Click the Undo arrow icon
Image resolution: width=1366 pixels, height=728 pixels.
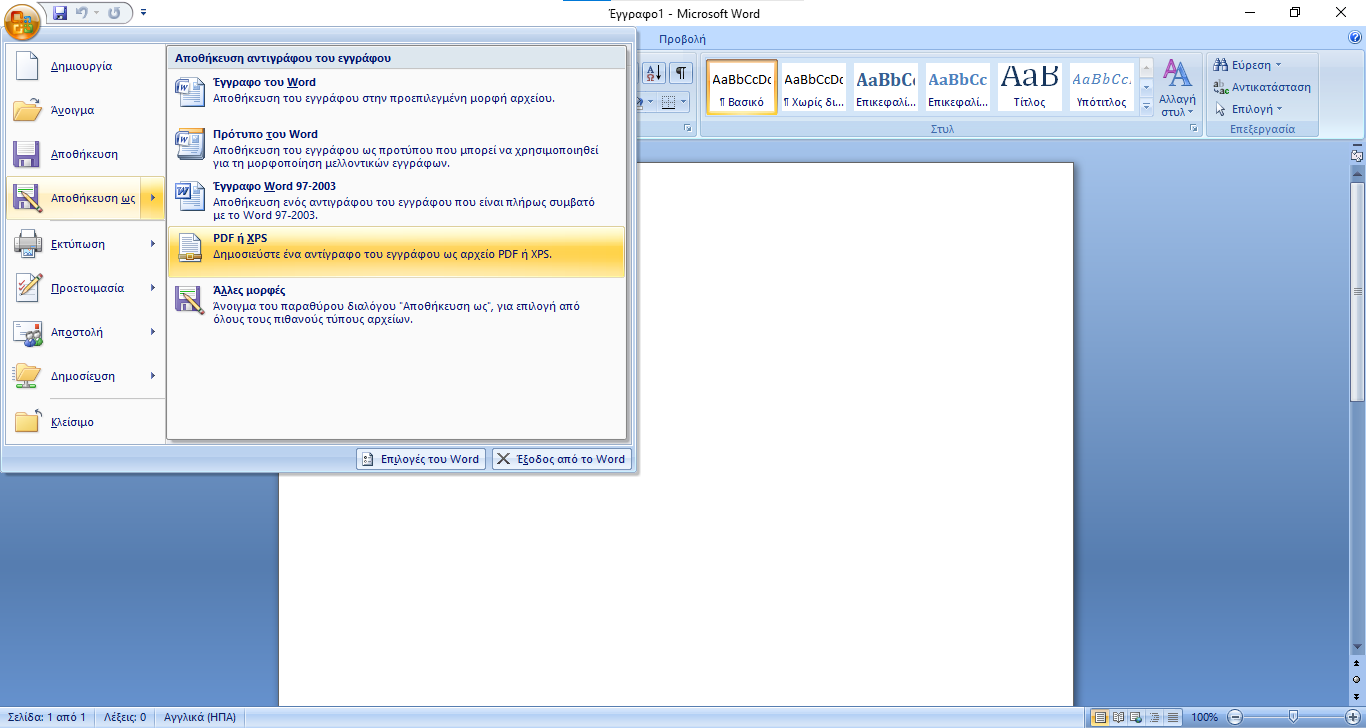click(x=82, y=13)
